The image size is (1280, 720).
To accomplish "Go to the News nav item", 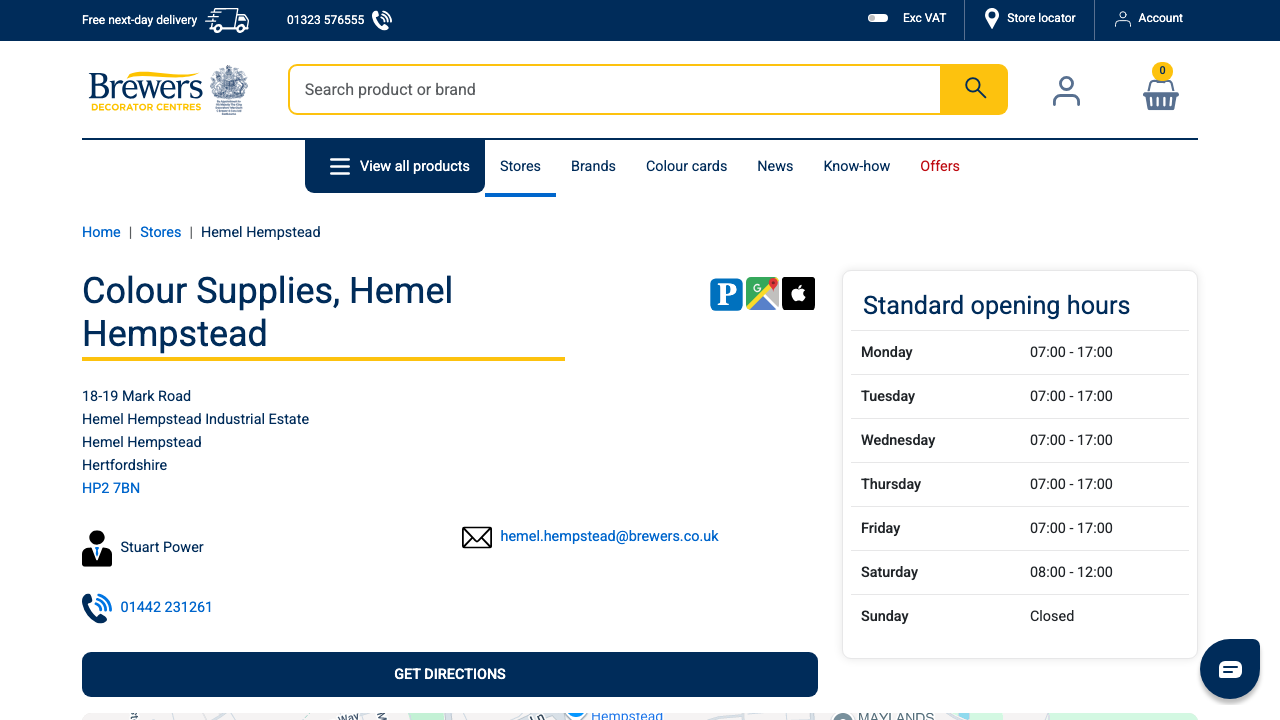I will 775,166.
